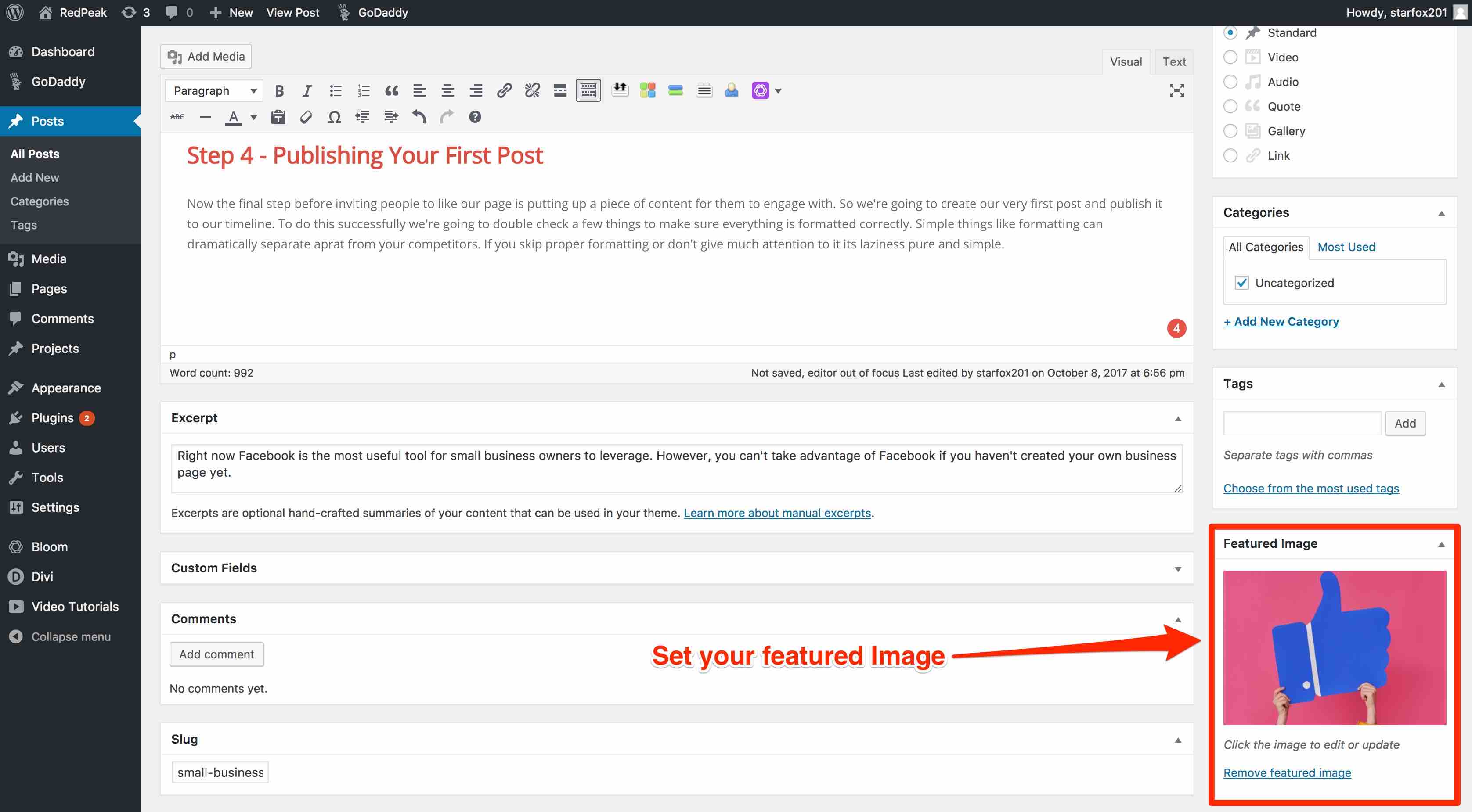The image size is (1472, 812).
Task: Open the Appearance menu in sidebar
Action: click(x=70, y=388)
